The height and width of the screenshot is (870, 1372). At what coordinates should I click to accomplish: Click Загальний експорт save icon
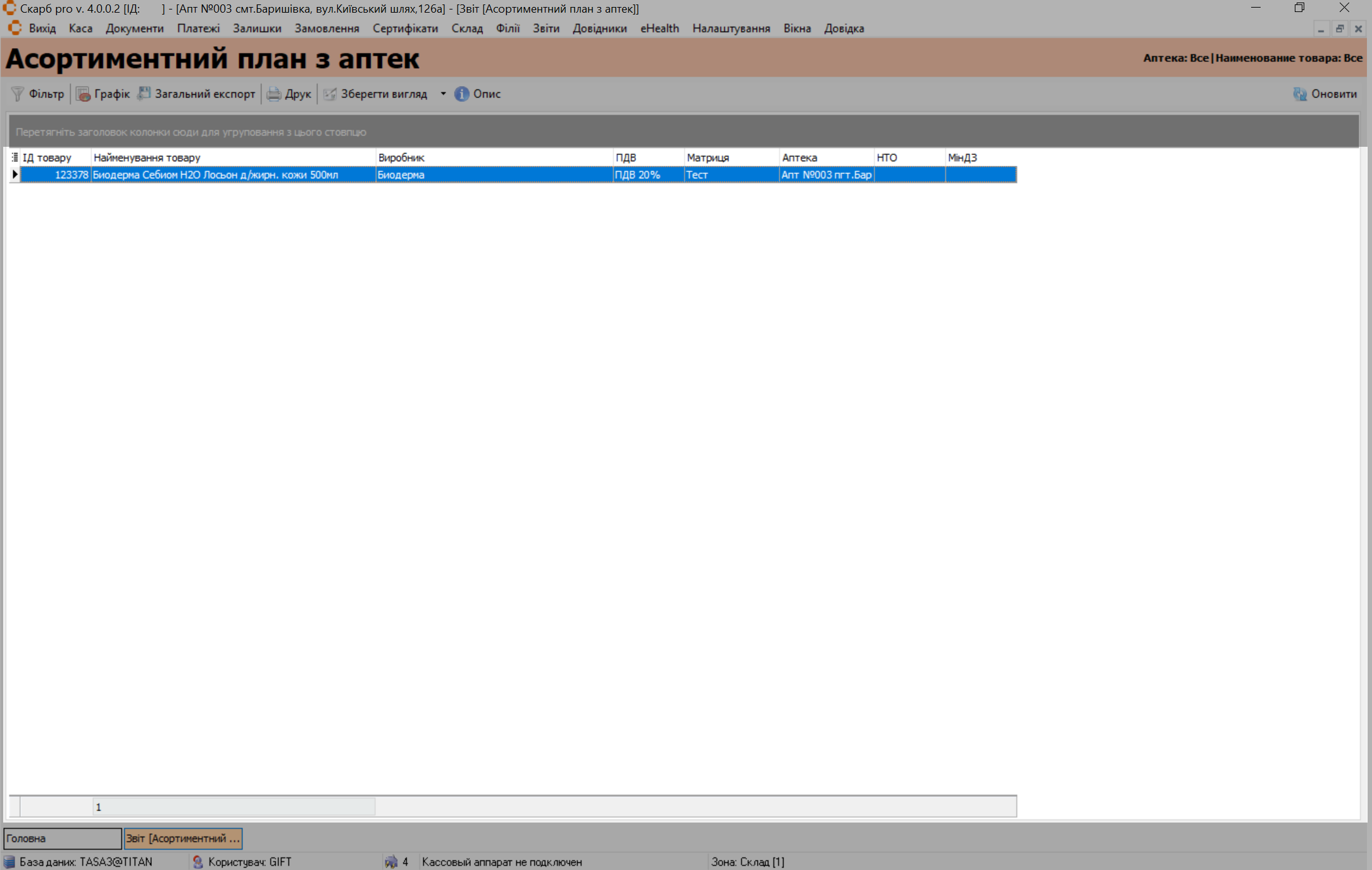pos(144,94)
